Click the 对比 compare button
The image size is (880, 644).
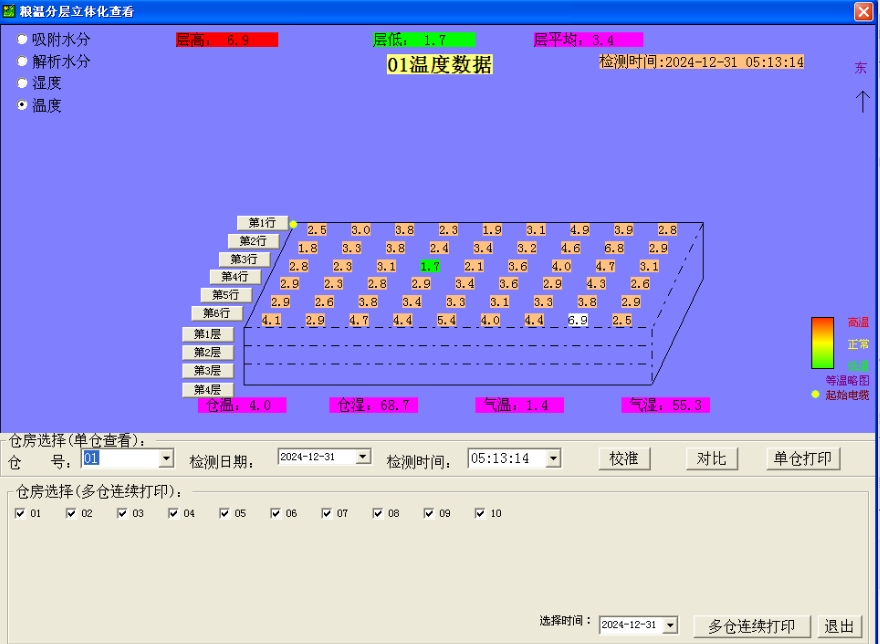[712, 458]
